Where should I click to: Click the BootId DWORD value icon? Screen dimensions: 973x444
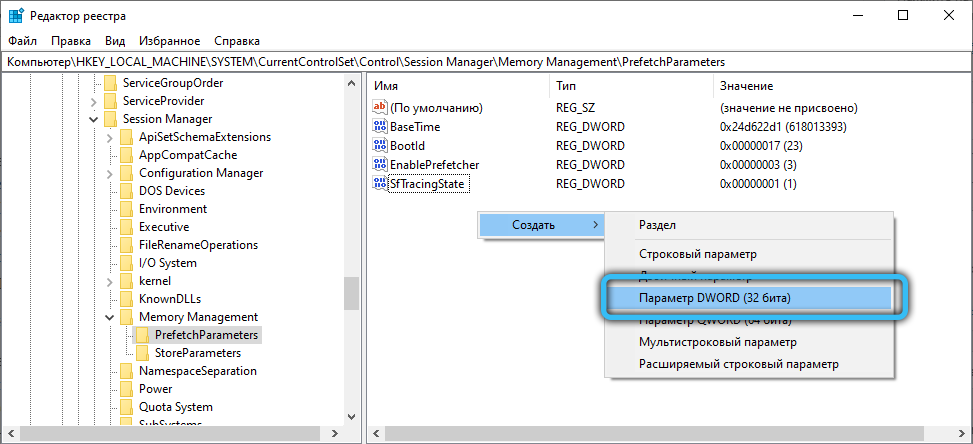(x=379, y=146)
